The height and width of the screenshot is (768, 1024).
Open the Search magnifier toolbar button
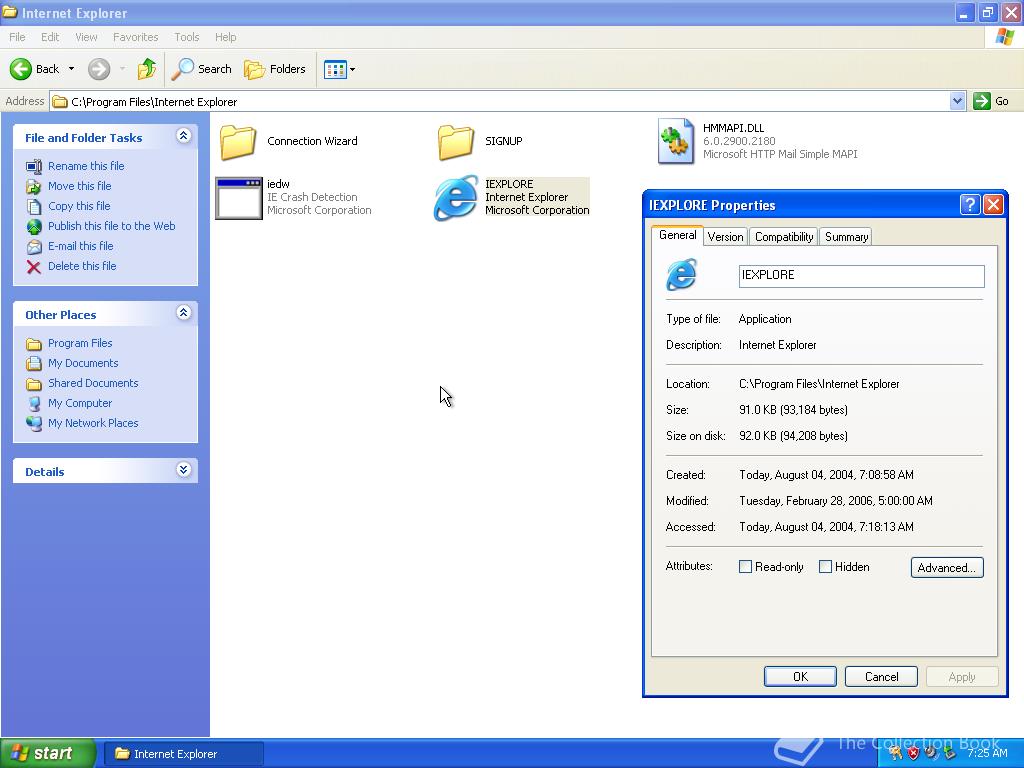click(202, 69)
